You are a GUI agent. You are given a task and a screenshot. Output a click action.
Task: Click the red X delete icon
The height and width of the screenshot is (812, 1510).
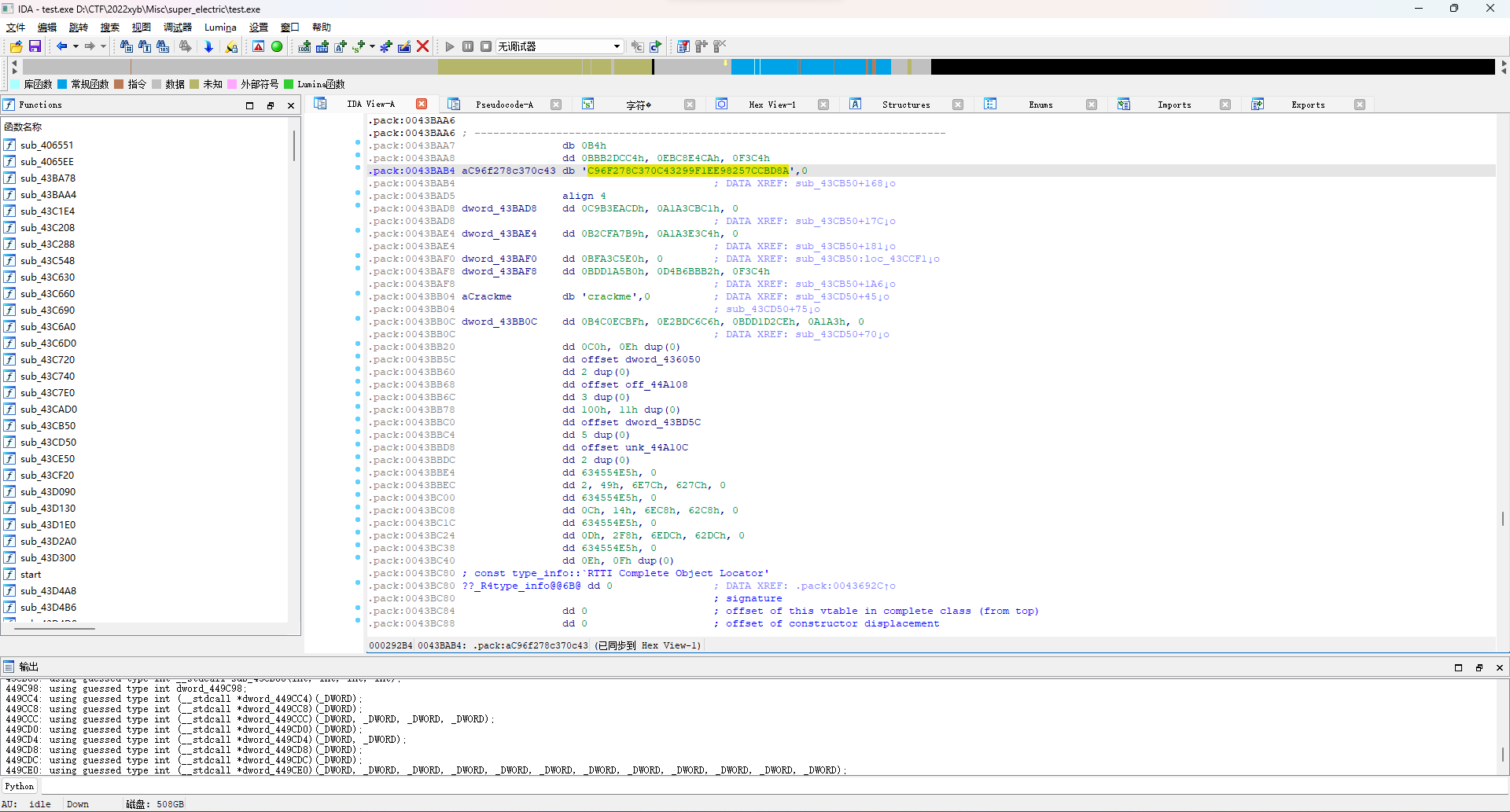point(422,46)
